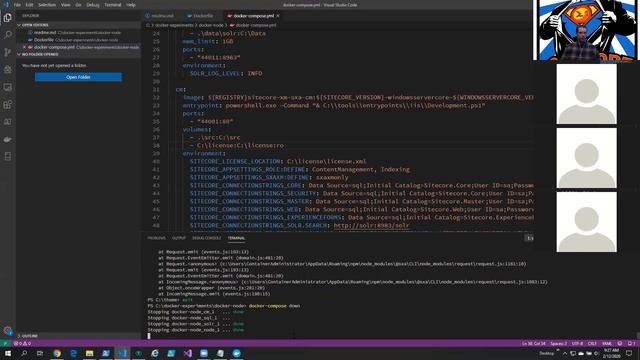Open the Source Control view
Screen dimensions: 640x360
[x=7, y=52]
